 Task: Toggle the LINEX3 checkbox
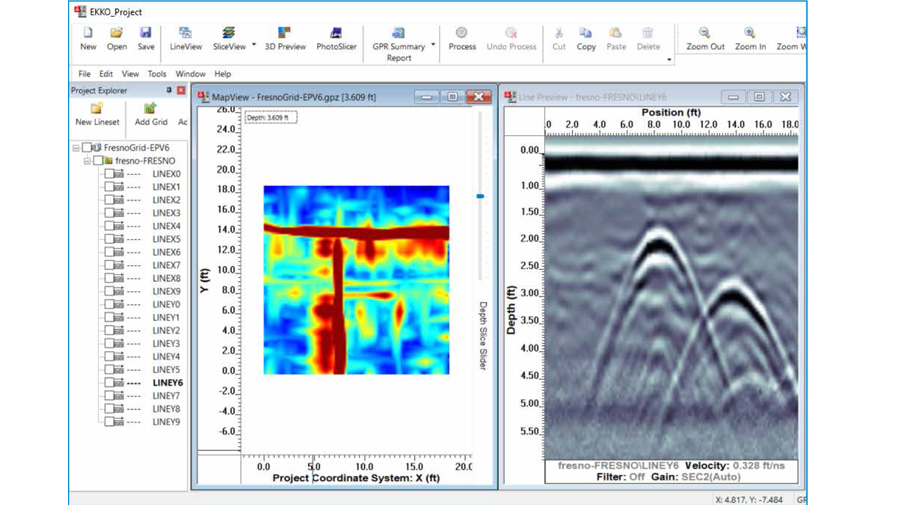109,213
